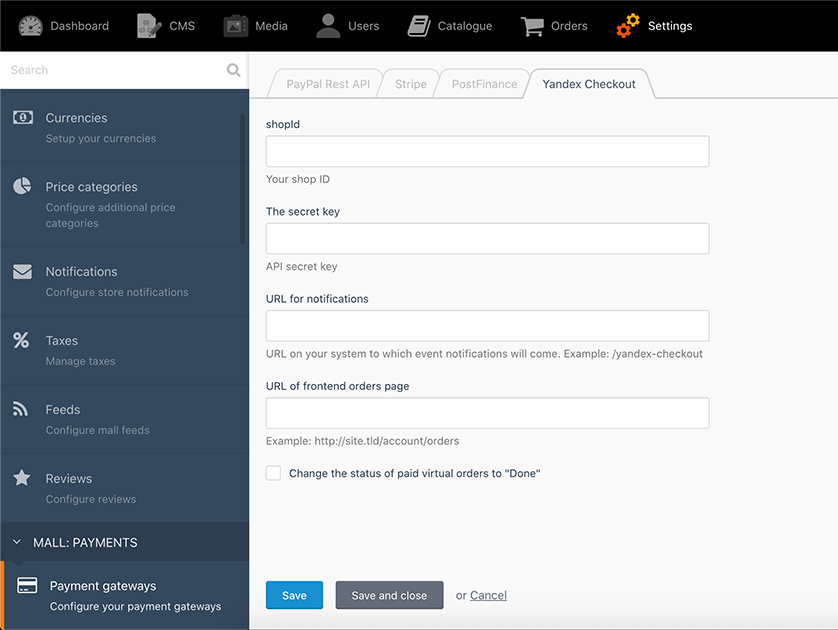Click the search magnifier icon

pos(234,70)
